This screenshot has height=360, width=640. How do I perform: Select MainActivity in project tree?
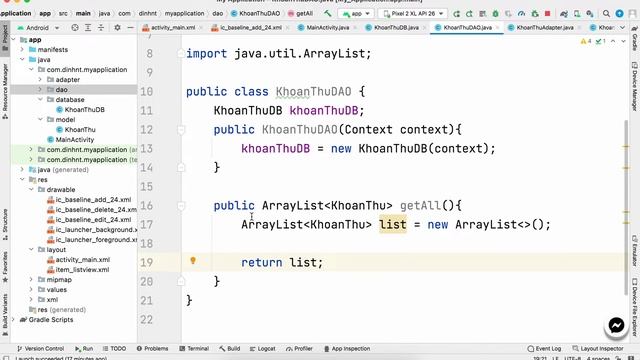(x=70, y=140)
